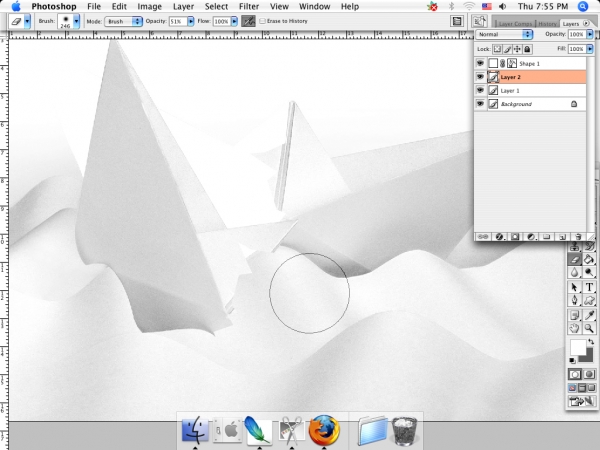Toggle lock transparent pixels
The image size is (600, 450).
click(x=497, y=49)
